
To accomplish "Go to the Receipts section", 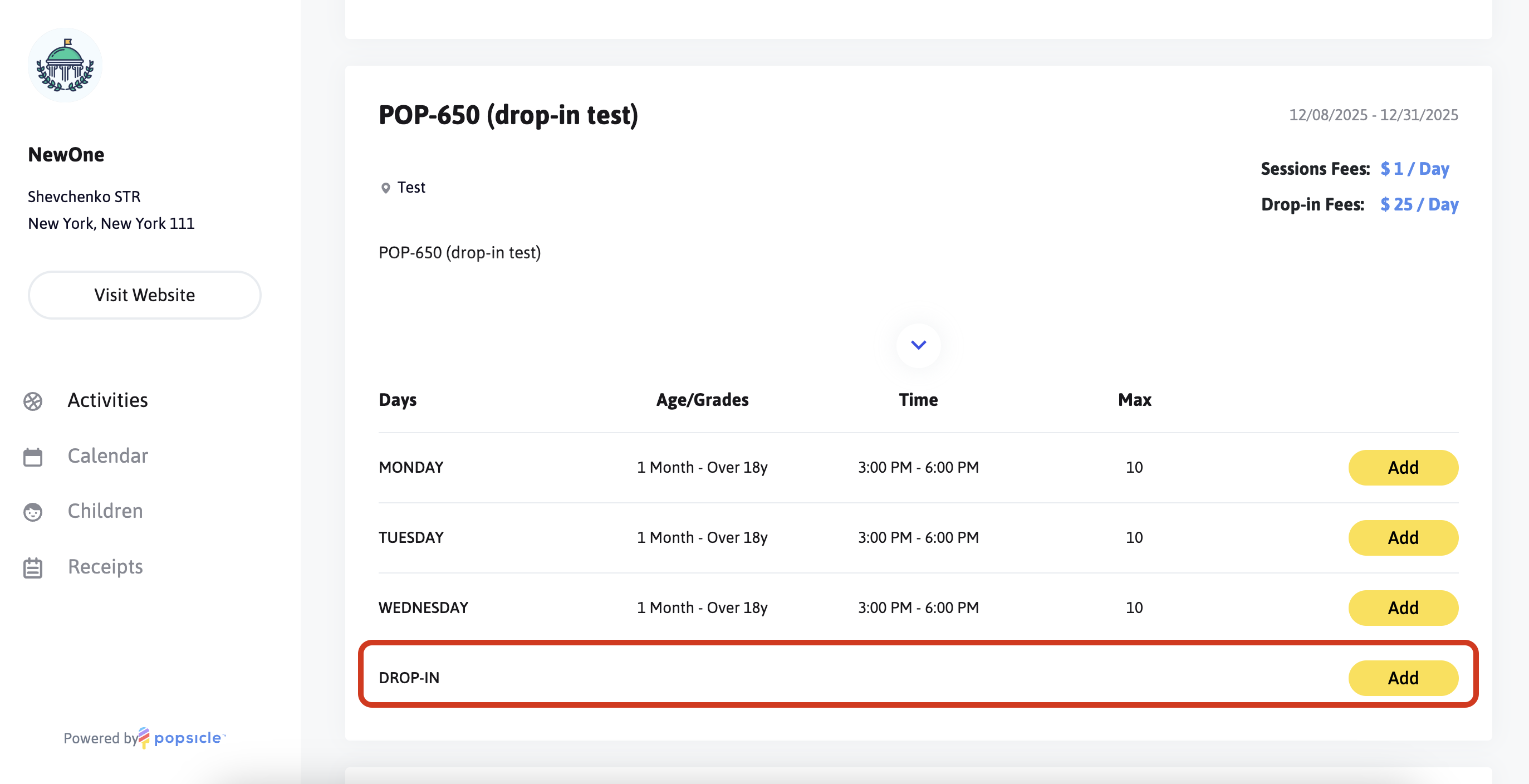I will point(105,566).
